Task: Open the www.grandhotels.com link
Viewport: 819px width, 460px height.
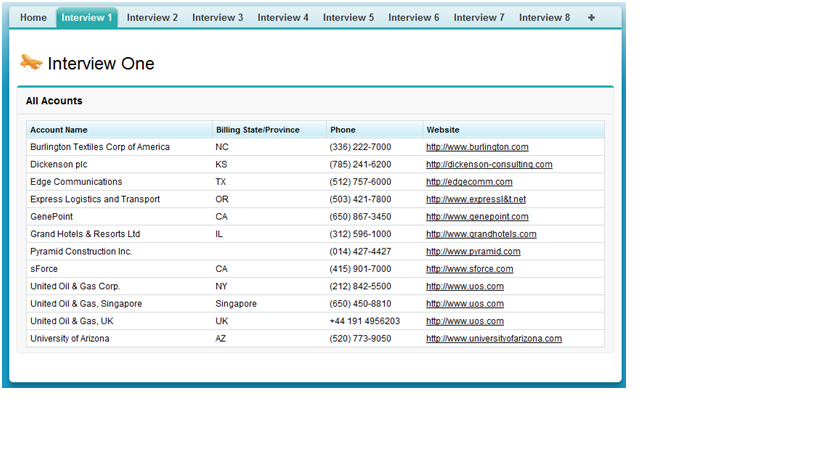Action: point(481,234)
